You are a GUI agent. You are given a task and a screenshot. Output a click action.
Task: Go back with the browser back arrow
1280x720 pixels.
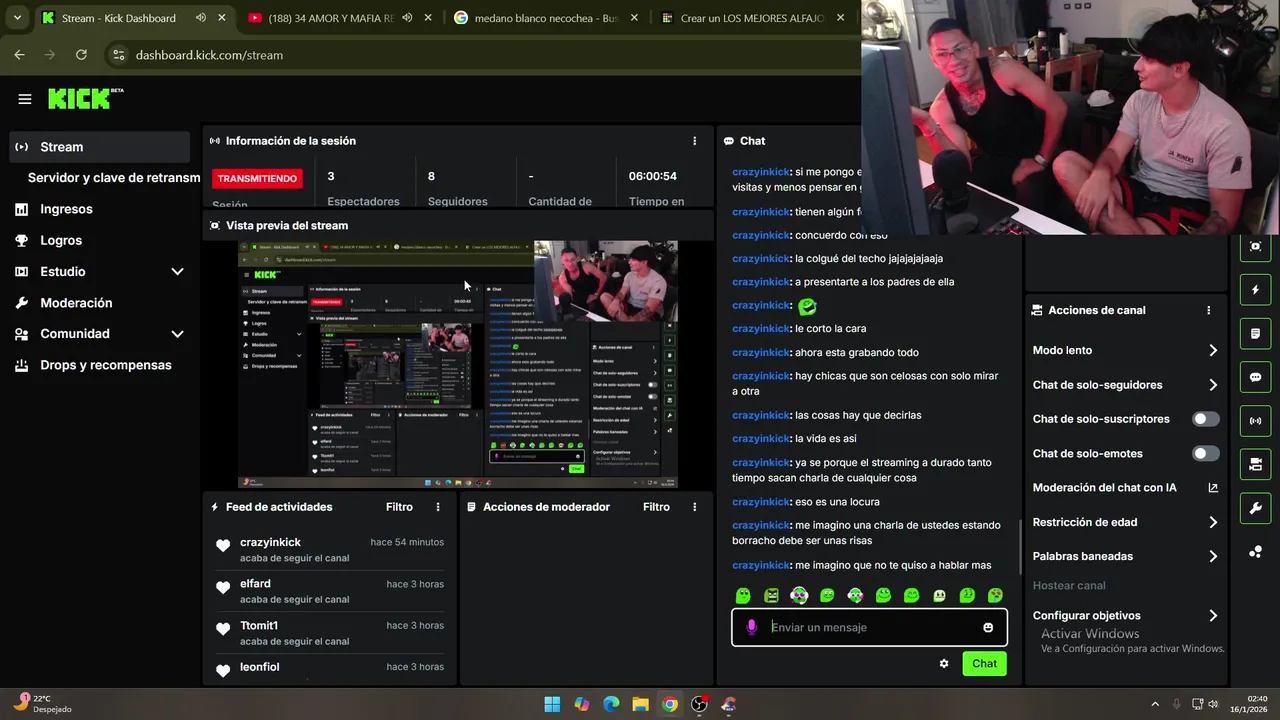(19, 55)
